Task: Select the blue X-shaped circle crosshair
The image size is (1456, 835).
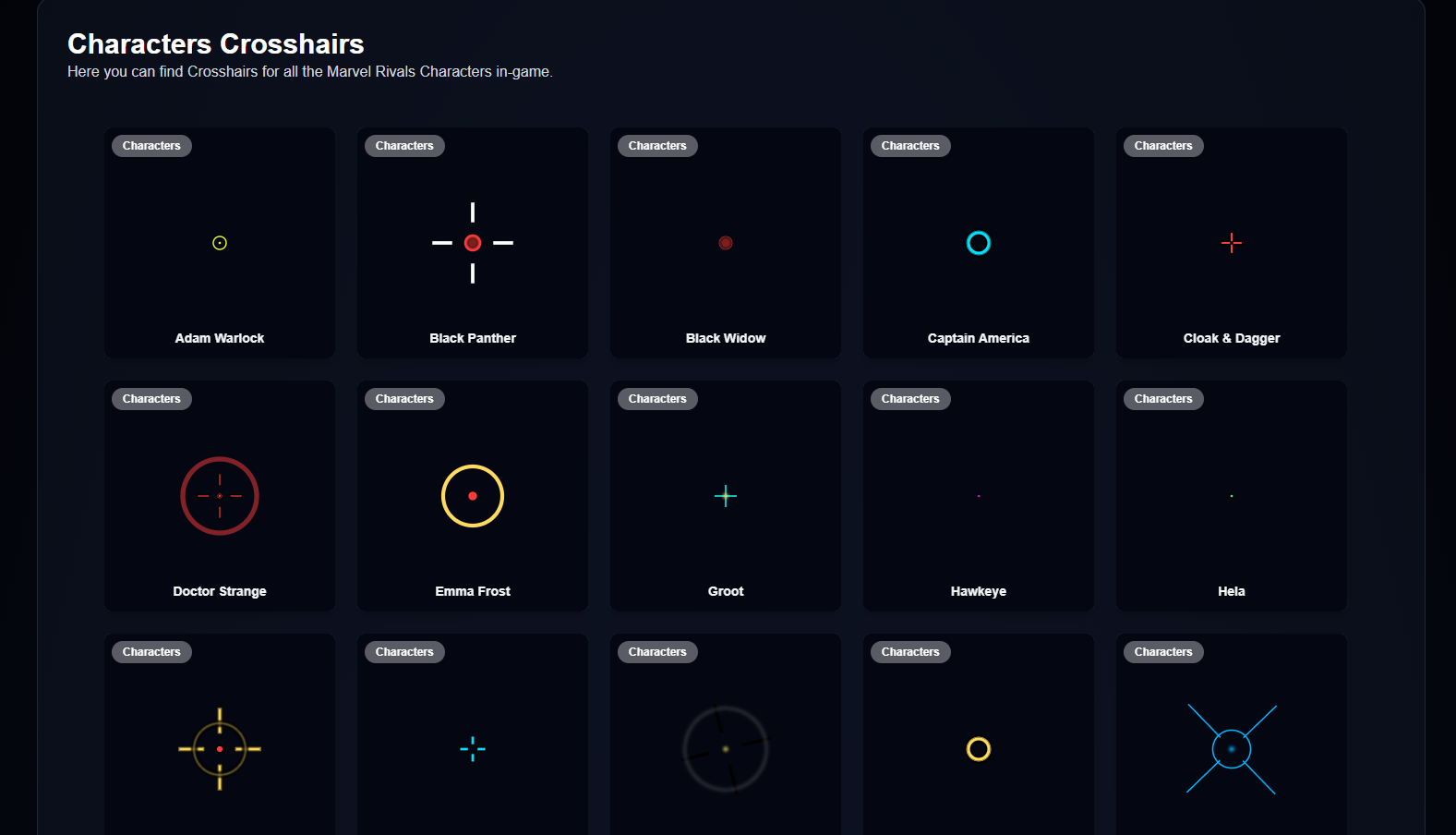Action: (1232, 749)
